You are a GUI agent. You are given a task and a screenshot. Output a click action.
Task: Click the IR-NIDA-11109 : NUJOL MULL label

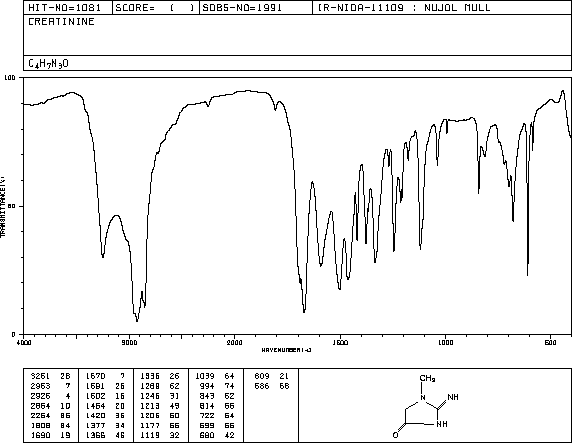click(404, 8)
